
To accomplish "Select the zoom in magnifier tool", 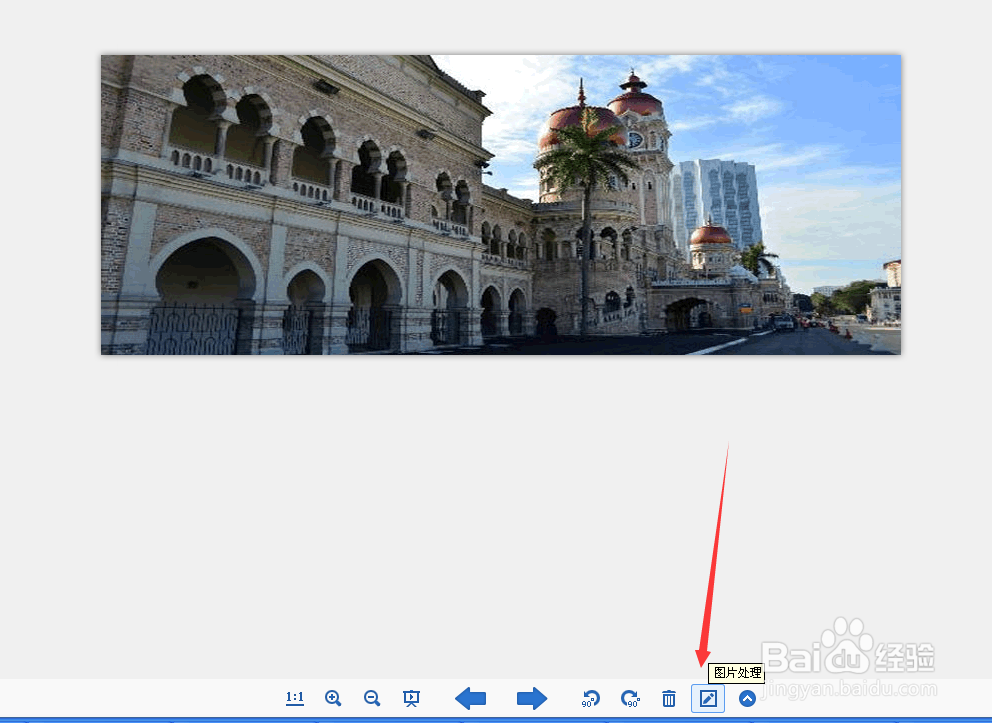I will 333,699.
